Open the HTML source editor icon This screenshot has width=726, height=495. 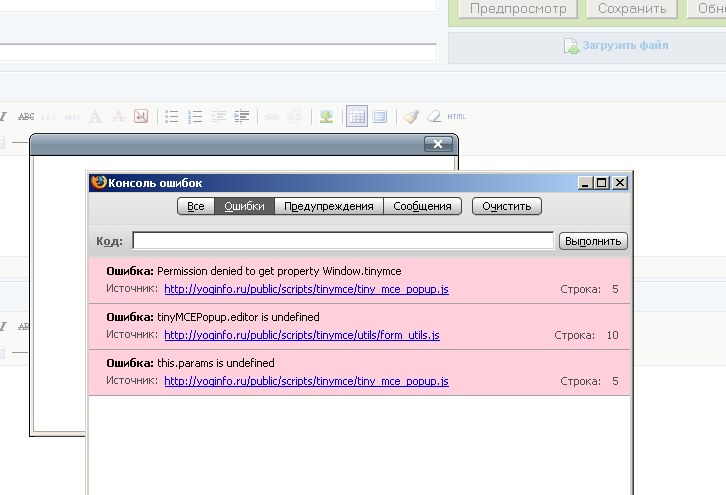457,117
